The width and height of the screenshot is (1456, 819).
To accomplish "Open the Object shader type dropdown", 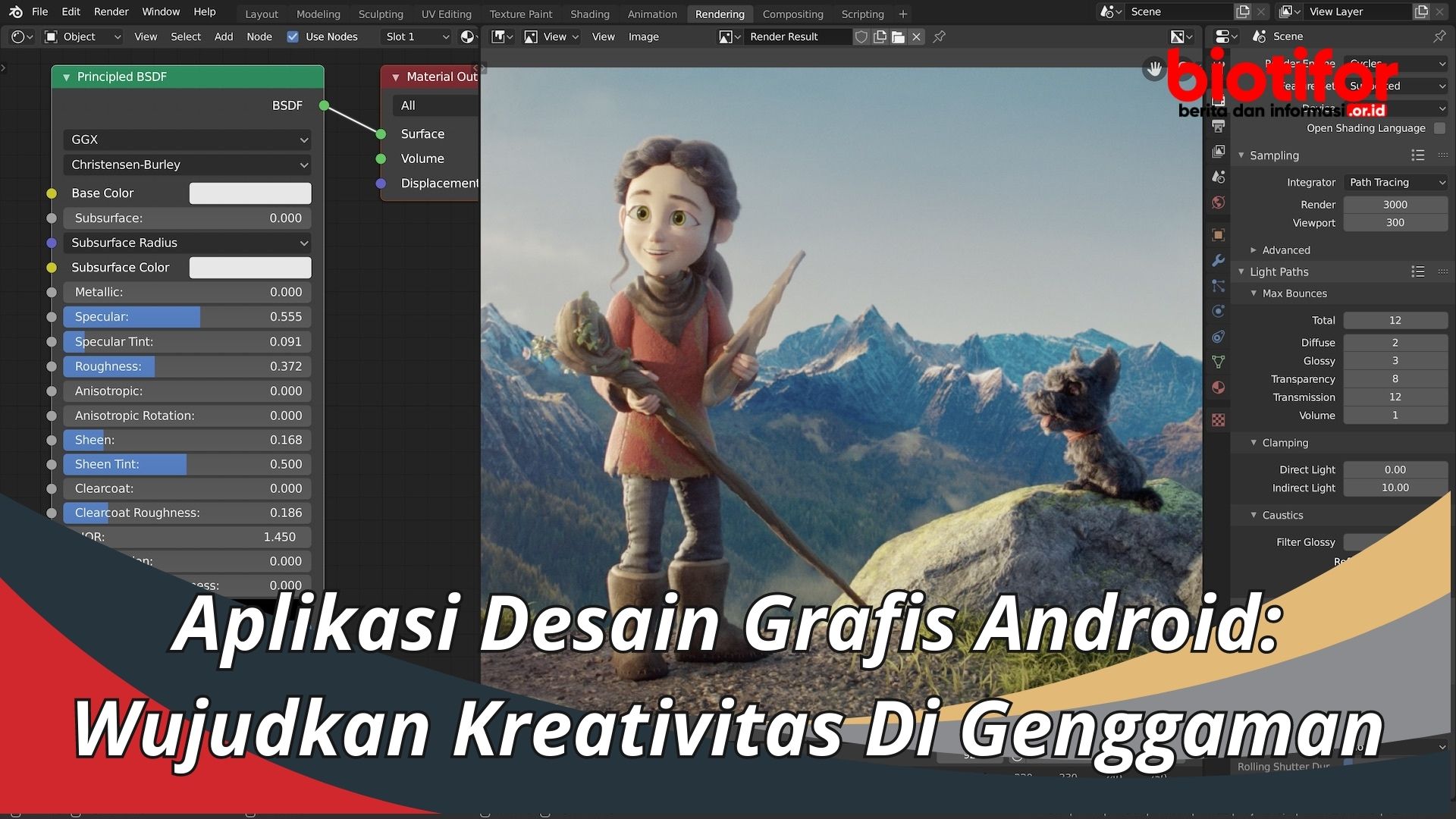I will (x=82, y=36).
